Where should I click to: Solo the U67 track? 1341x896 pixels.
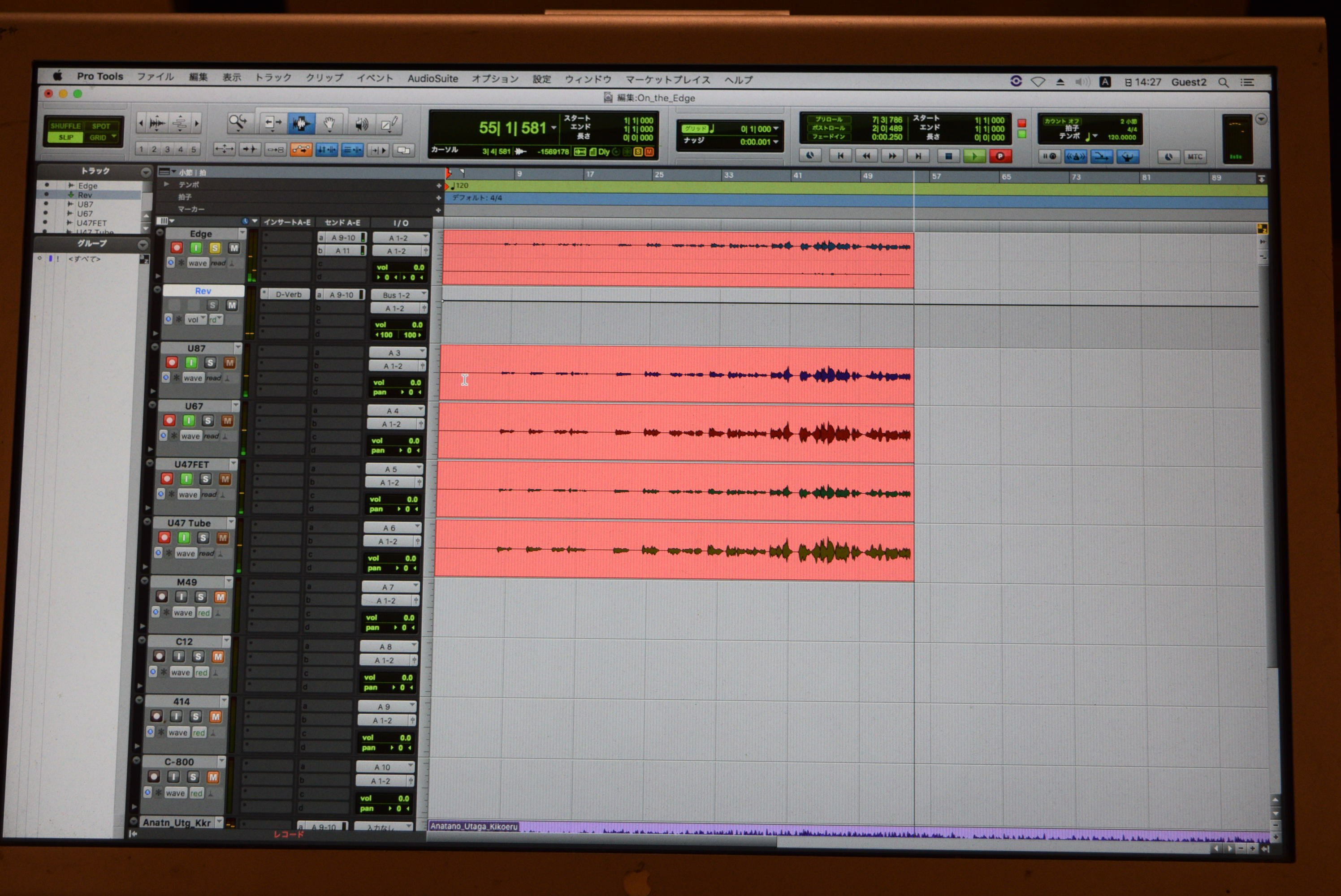208,421
